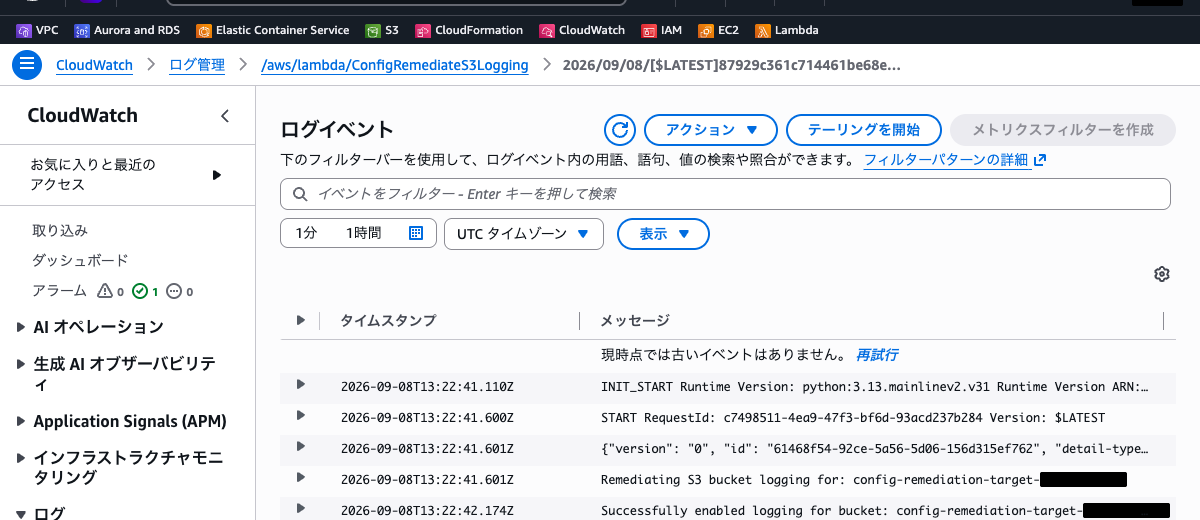Expand the インフラストラクチャモニタリング section
Screen dimensions: 1200x520
22,459
